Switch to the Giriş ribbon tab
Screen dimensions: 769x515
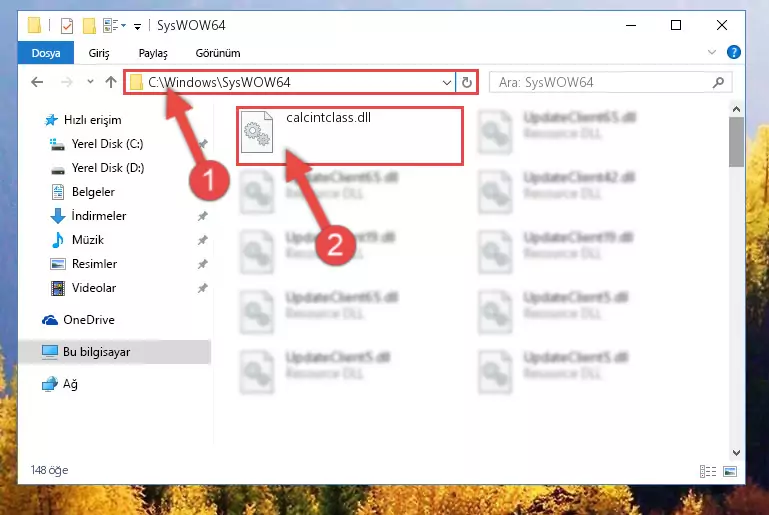tap(99, 53)
